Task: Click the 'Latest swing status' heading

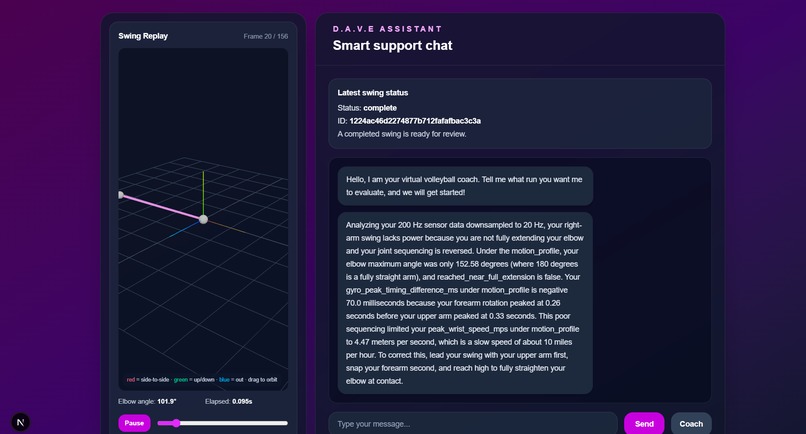Action: pos(373,93)
